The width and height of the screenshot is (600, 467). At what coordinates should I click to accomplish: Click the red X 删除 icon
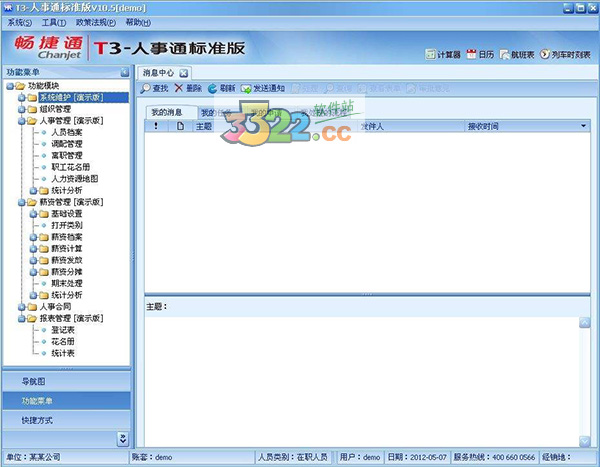(x=179, y=88)
